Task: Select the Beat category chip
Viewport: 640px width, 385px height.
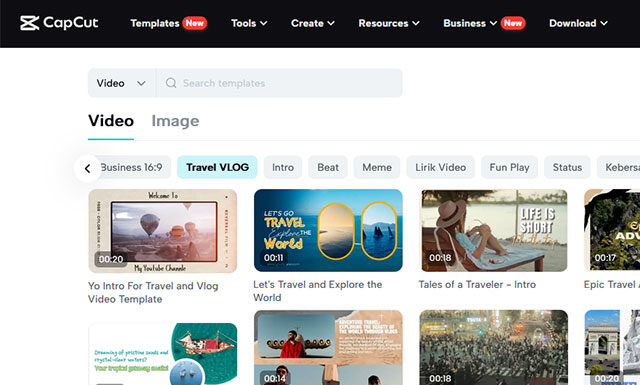Action: click(328, 167)
